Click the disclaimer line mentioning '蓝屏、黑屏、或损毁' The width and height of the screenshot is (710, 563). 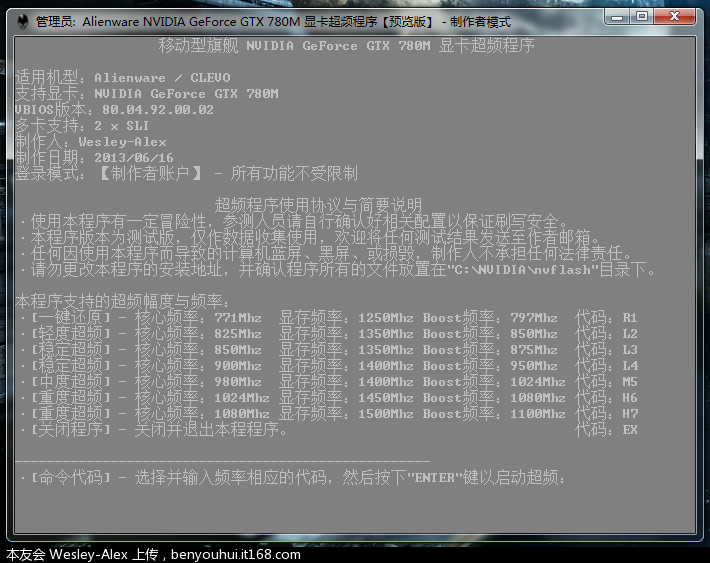tap(327, 253)
